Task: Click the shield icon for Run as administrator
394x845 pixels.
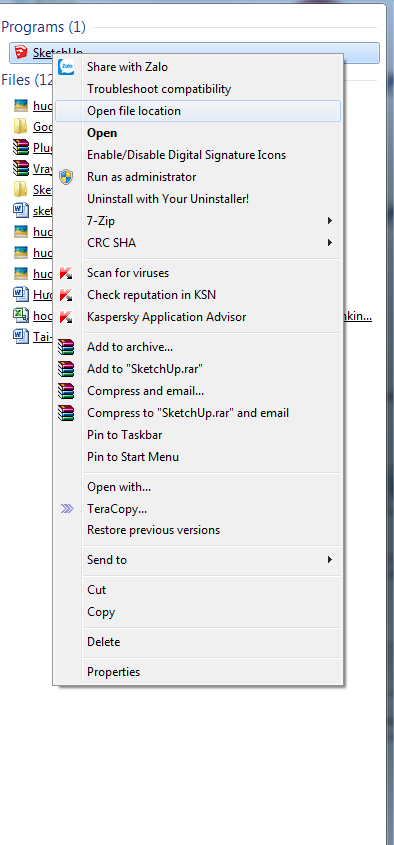Action: pyautogui.click(x=66, y=177)
